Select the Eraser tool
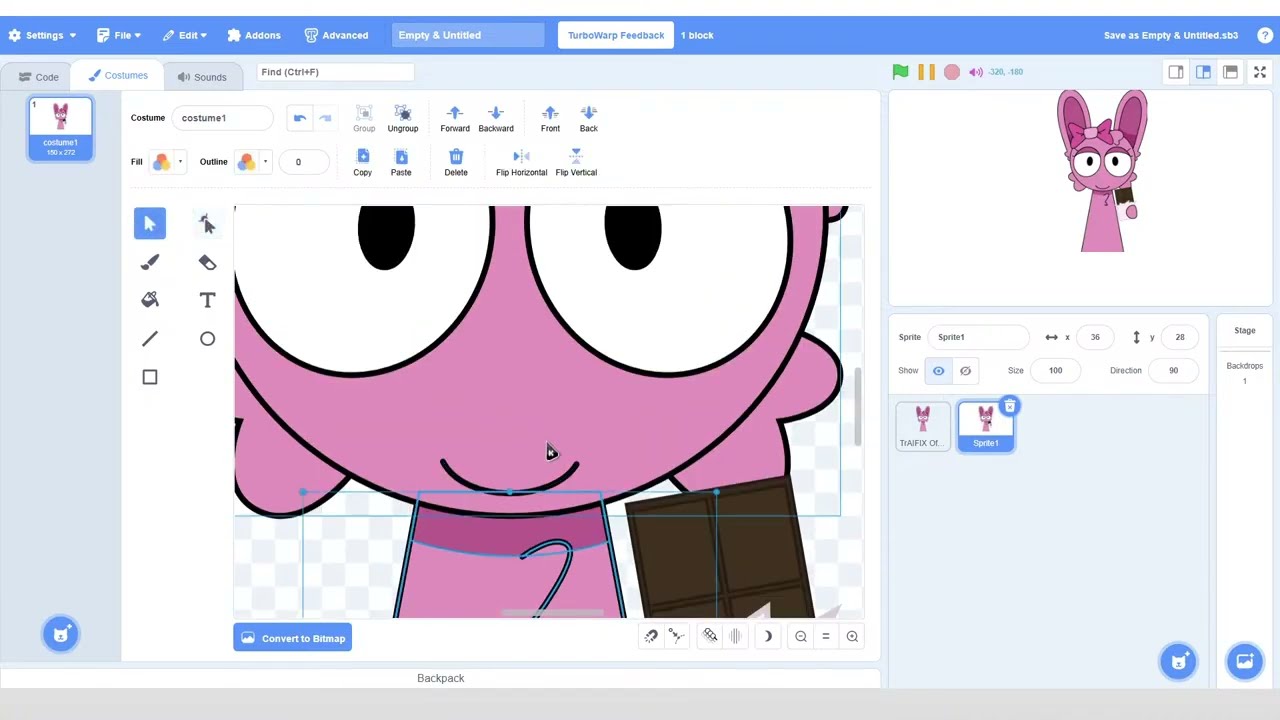 [207, 262]
